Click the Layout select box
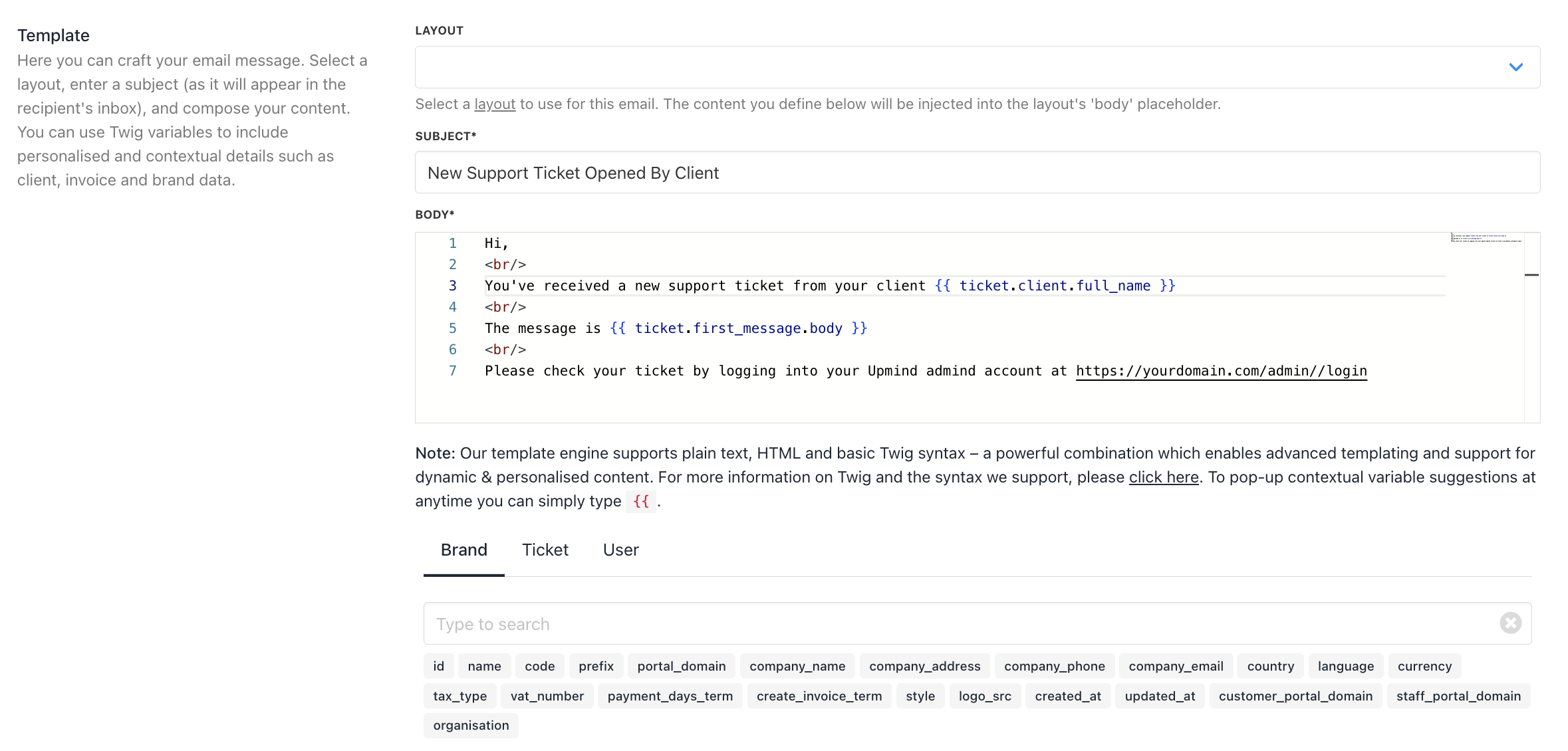This screenshot has width=1568, height=751. [977, 67]
